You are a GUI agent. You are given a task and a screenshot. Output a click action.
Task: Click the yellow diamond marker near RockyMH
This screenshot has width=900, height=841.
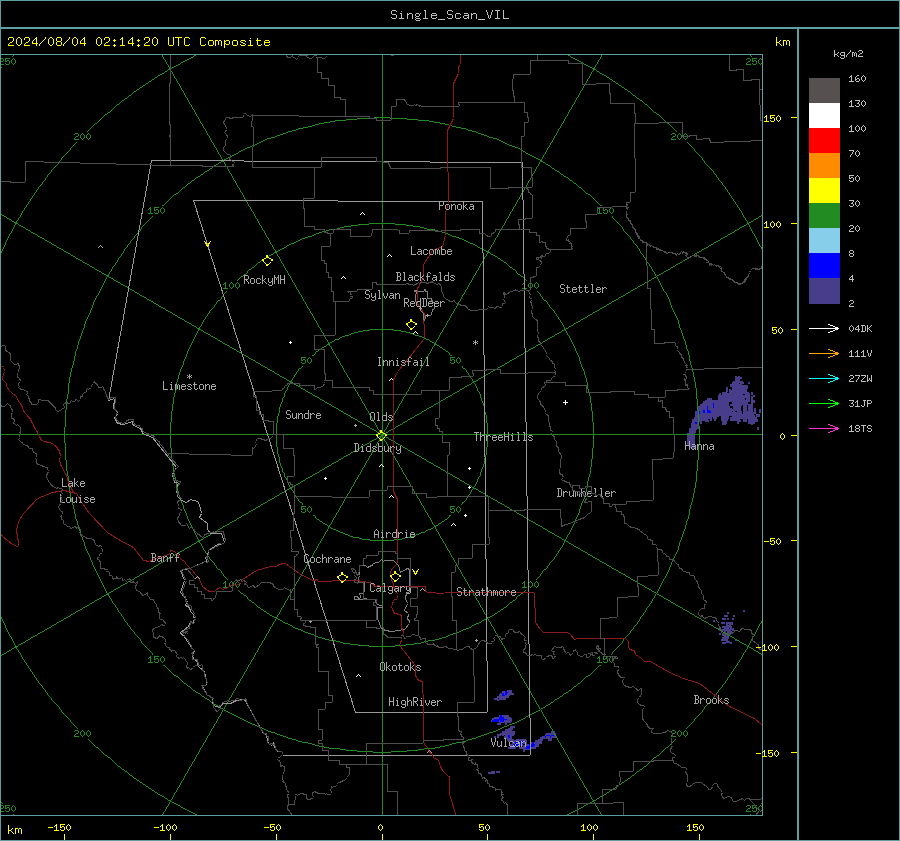(x=267, y=261)
